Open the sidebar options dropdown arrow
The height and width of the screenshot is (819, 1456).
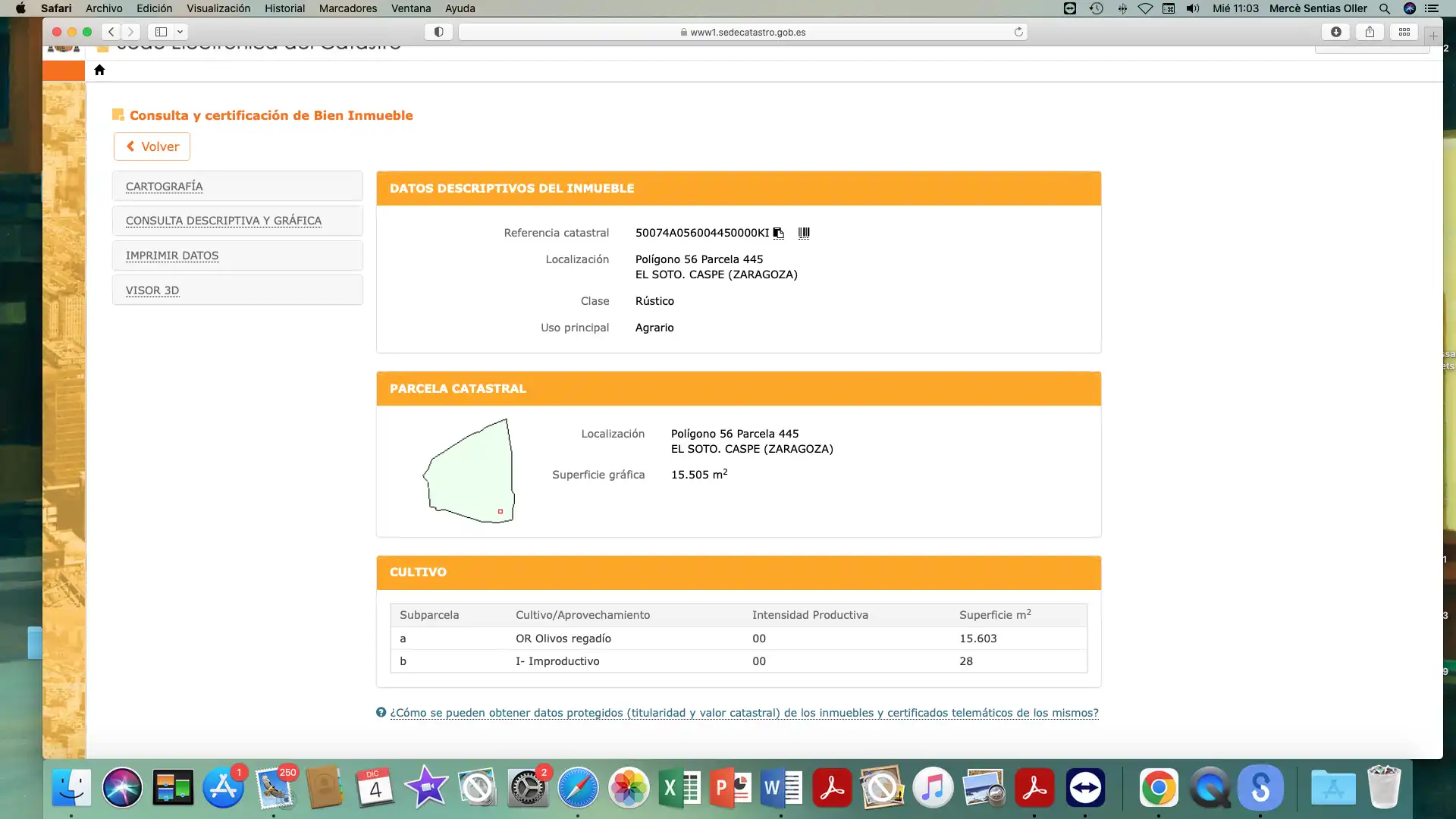click(180, 32)
